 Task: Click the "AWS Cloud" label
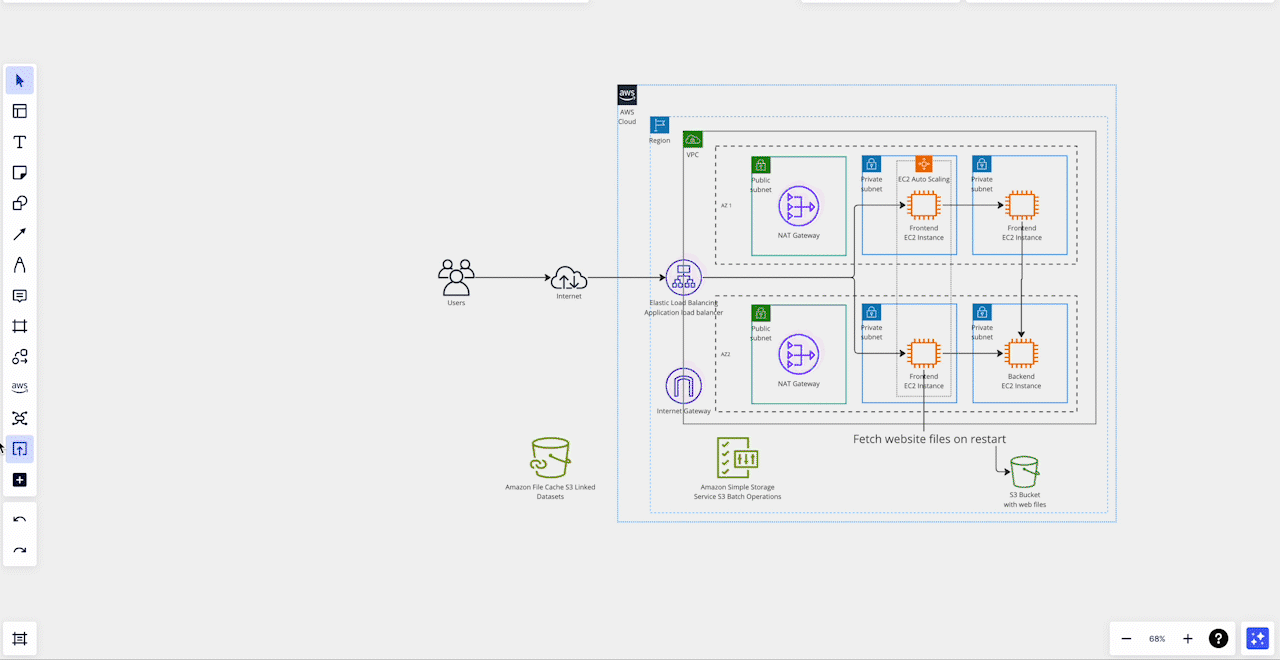pyautogui.click(x=627, y=117)
